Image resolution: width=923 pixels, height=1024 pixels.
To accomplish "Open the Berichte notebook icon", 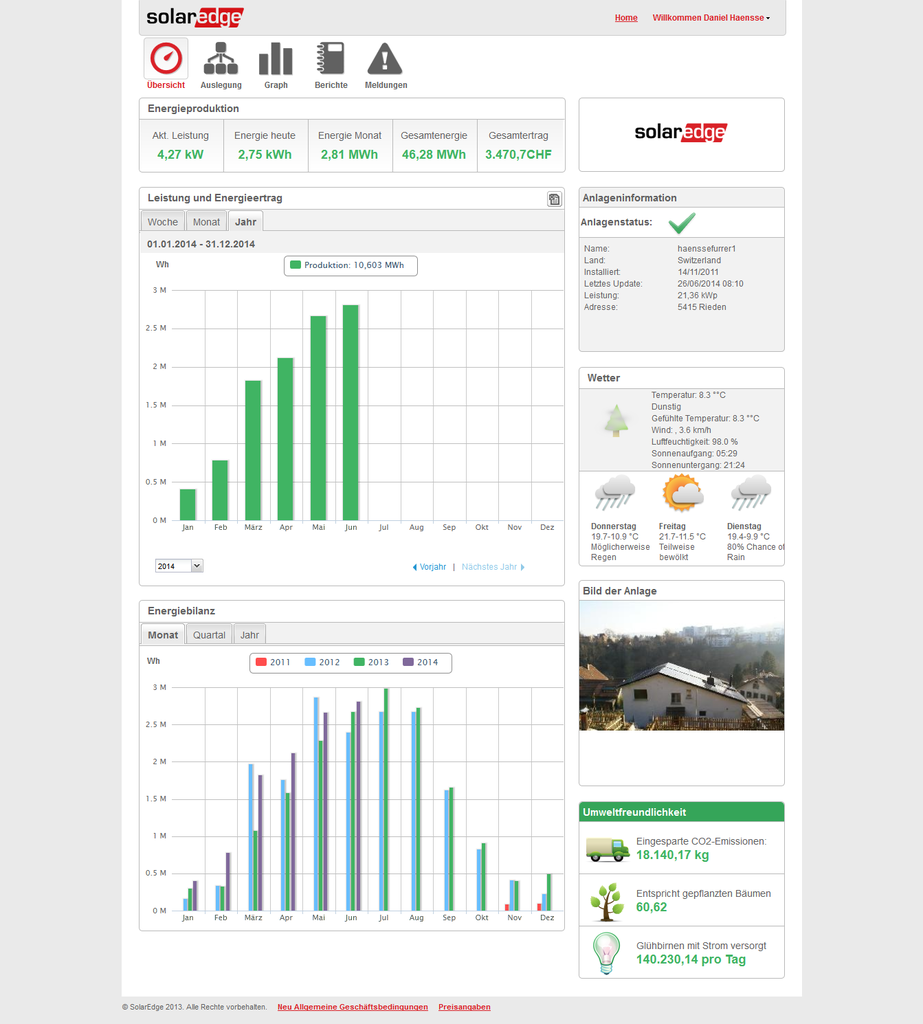I will pyautogui.click(x=330, y=59).
